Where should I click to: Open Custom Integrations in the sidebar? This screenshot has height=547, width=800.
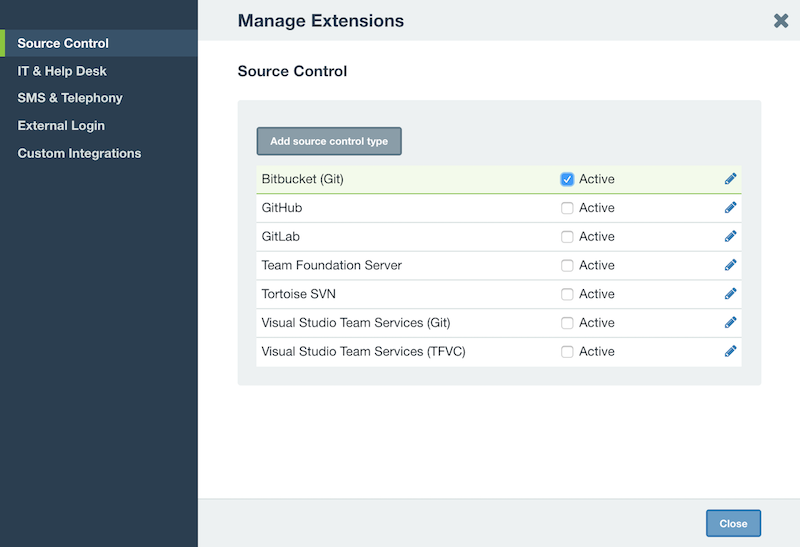pyautogui.click(x=79, y=153)
